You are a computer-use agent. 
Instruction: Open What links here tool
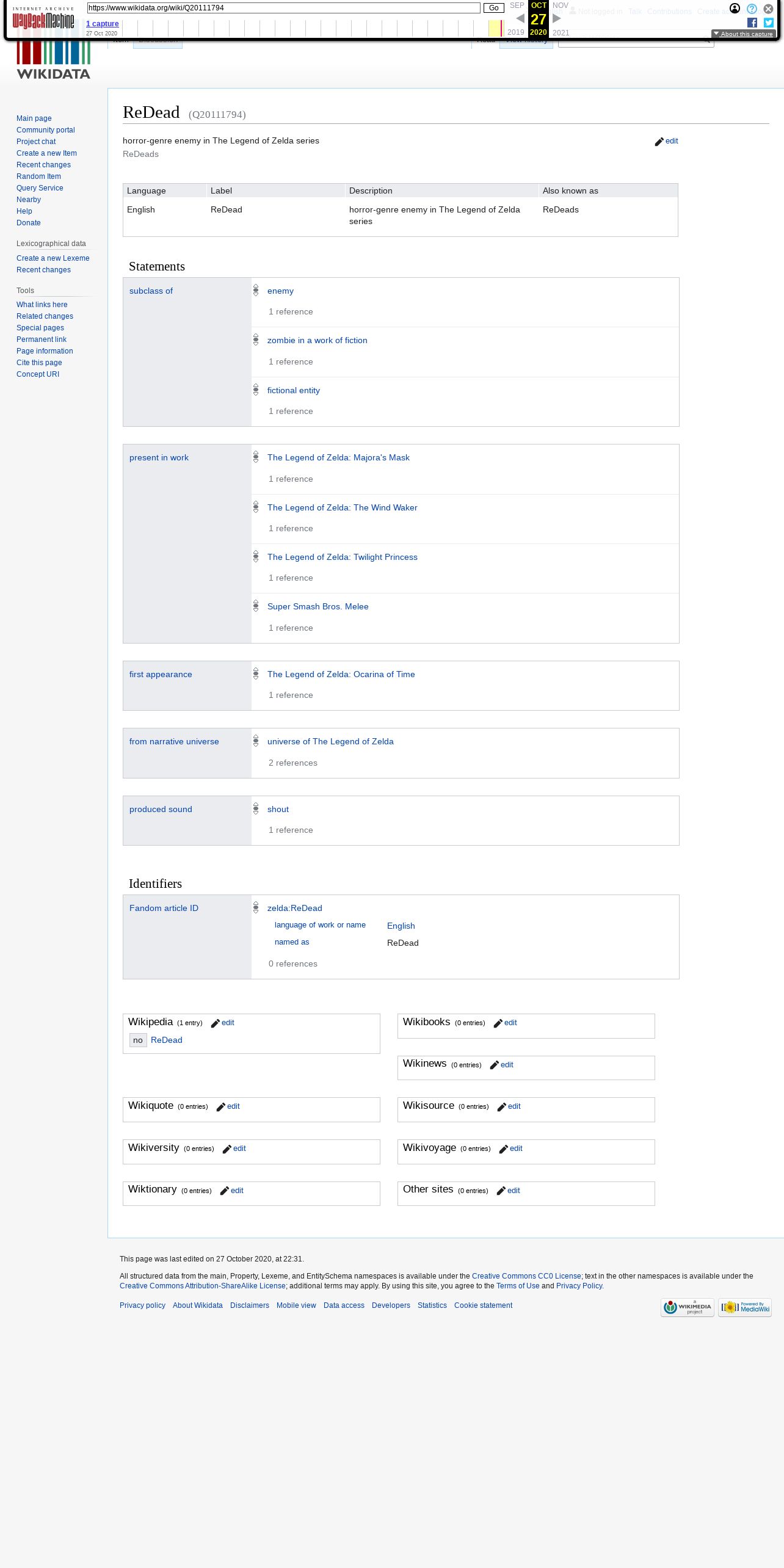coord(42,305)
